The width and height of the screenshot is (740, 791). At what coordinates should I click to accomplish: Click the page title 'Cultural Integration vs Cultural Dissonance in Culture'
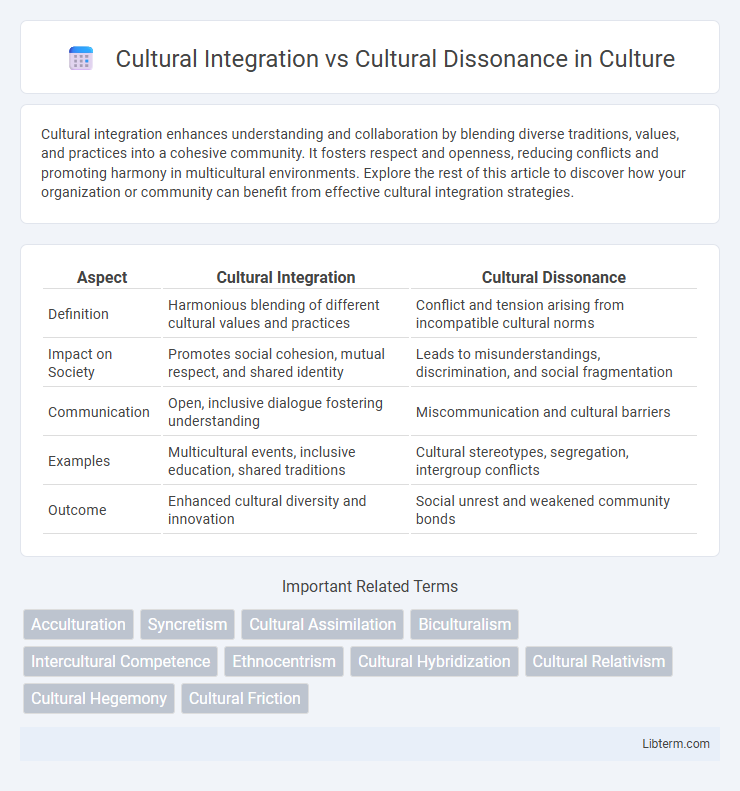point(395,59)
